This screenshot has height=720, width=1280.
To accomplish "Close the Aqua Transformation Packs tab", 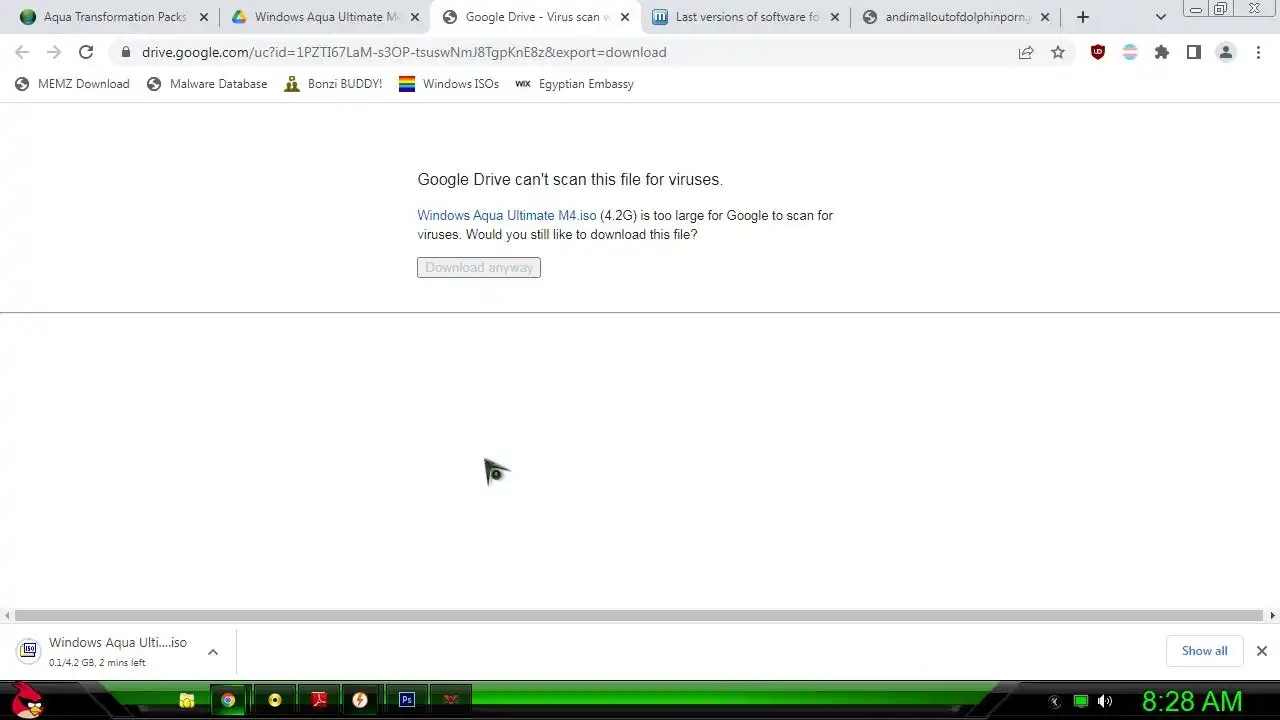I will (x=204, y=17).
